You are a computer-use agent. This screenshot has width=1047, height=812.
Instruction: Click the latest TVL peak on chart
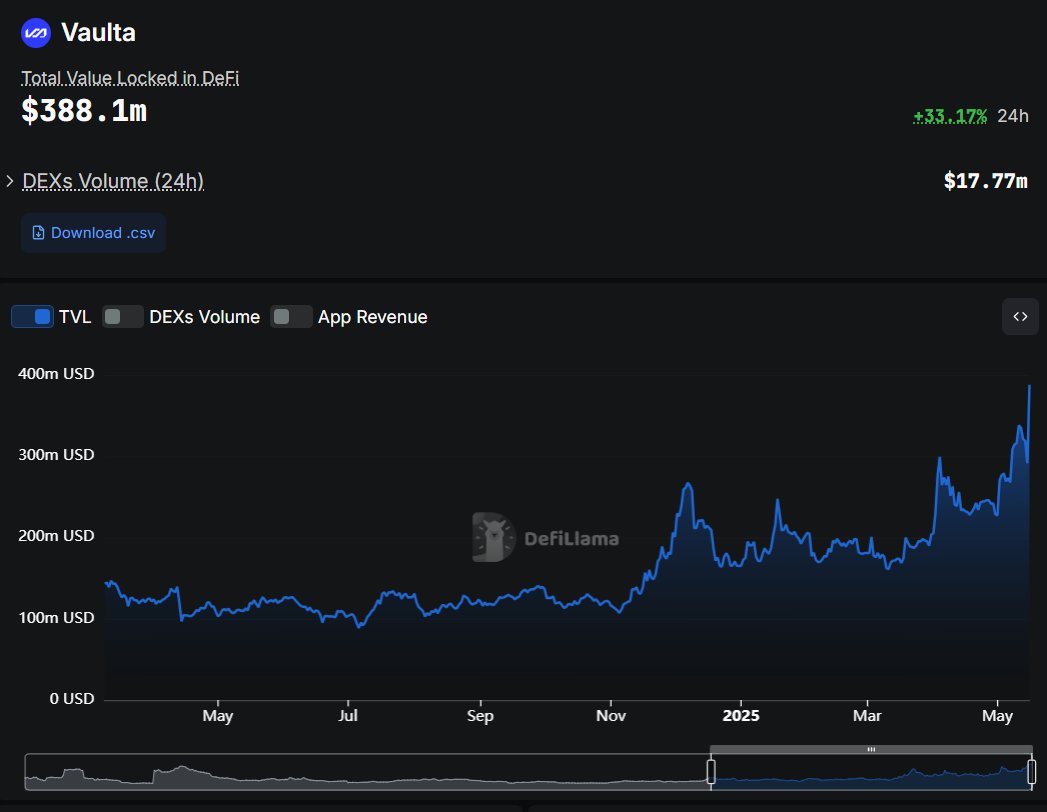[1029, 386]
